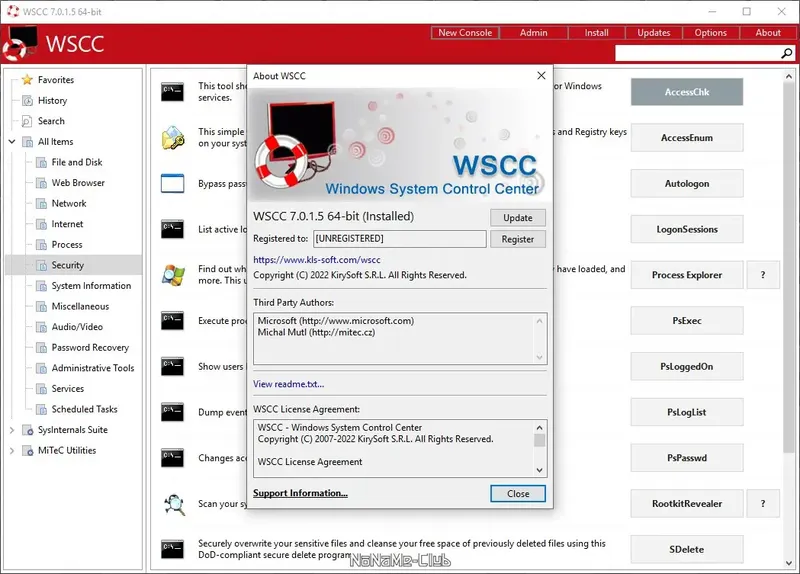Click the SysInternals Suite folder icon
Image resolution: width=800 pixels, height=574 pixels.
(28, 430)
